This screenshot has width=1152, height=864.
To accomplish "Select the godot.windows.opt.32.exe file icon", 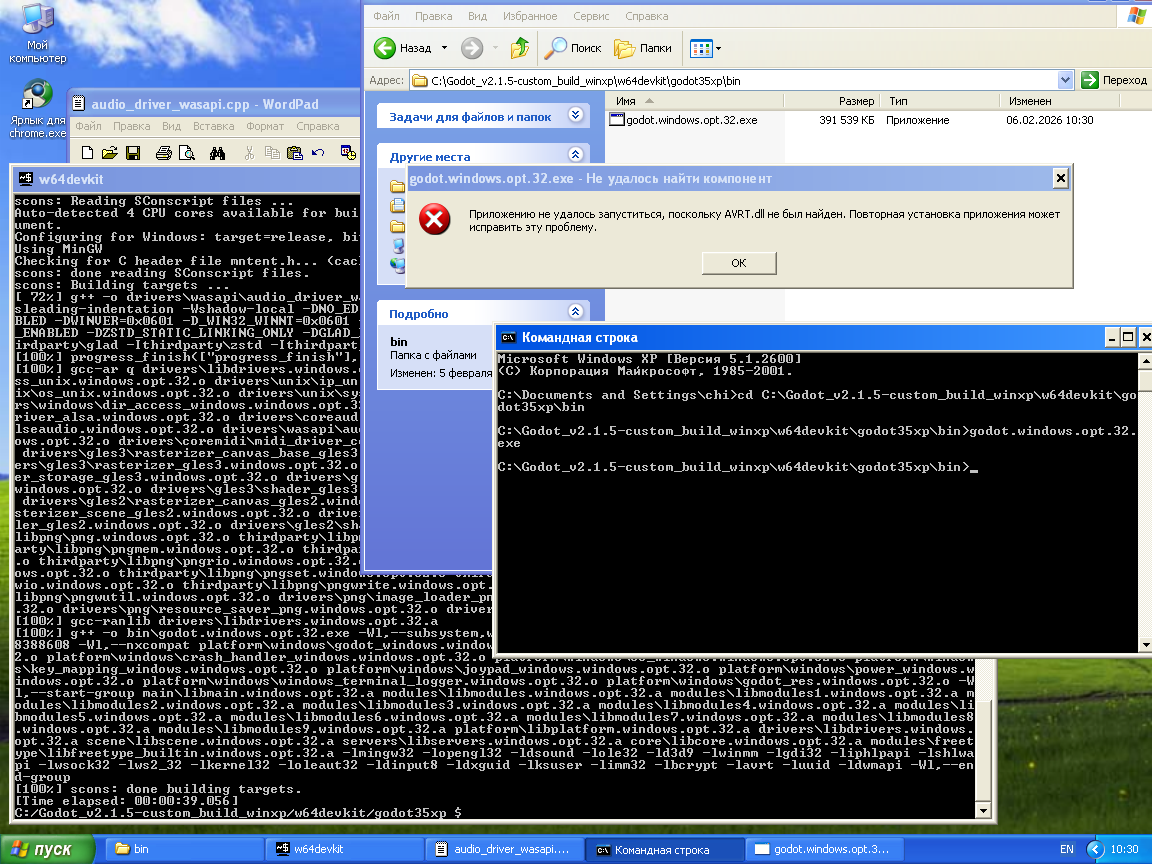I will click(616, 120).
